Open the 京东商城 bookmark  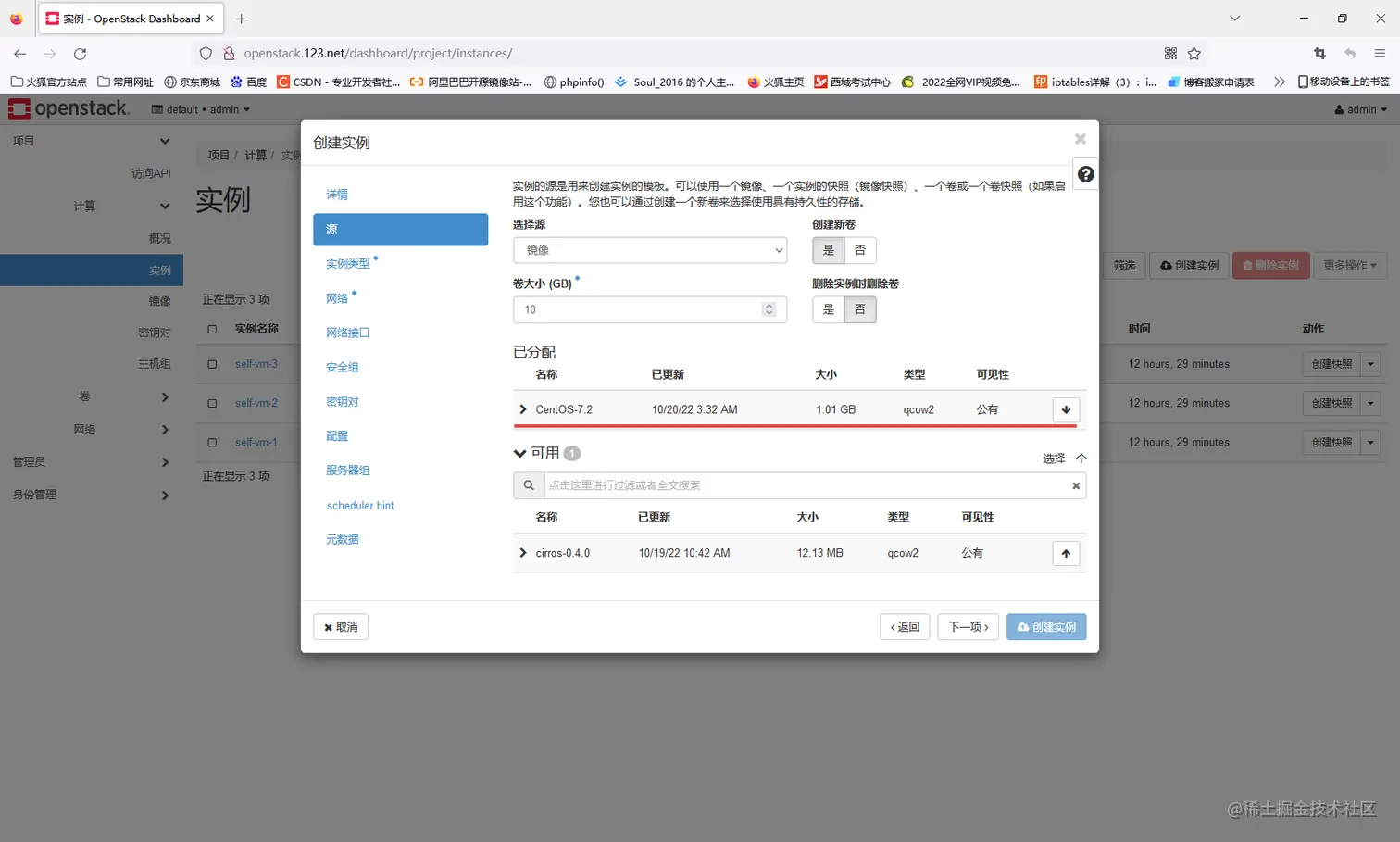[x=192, y=82]
